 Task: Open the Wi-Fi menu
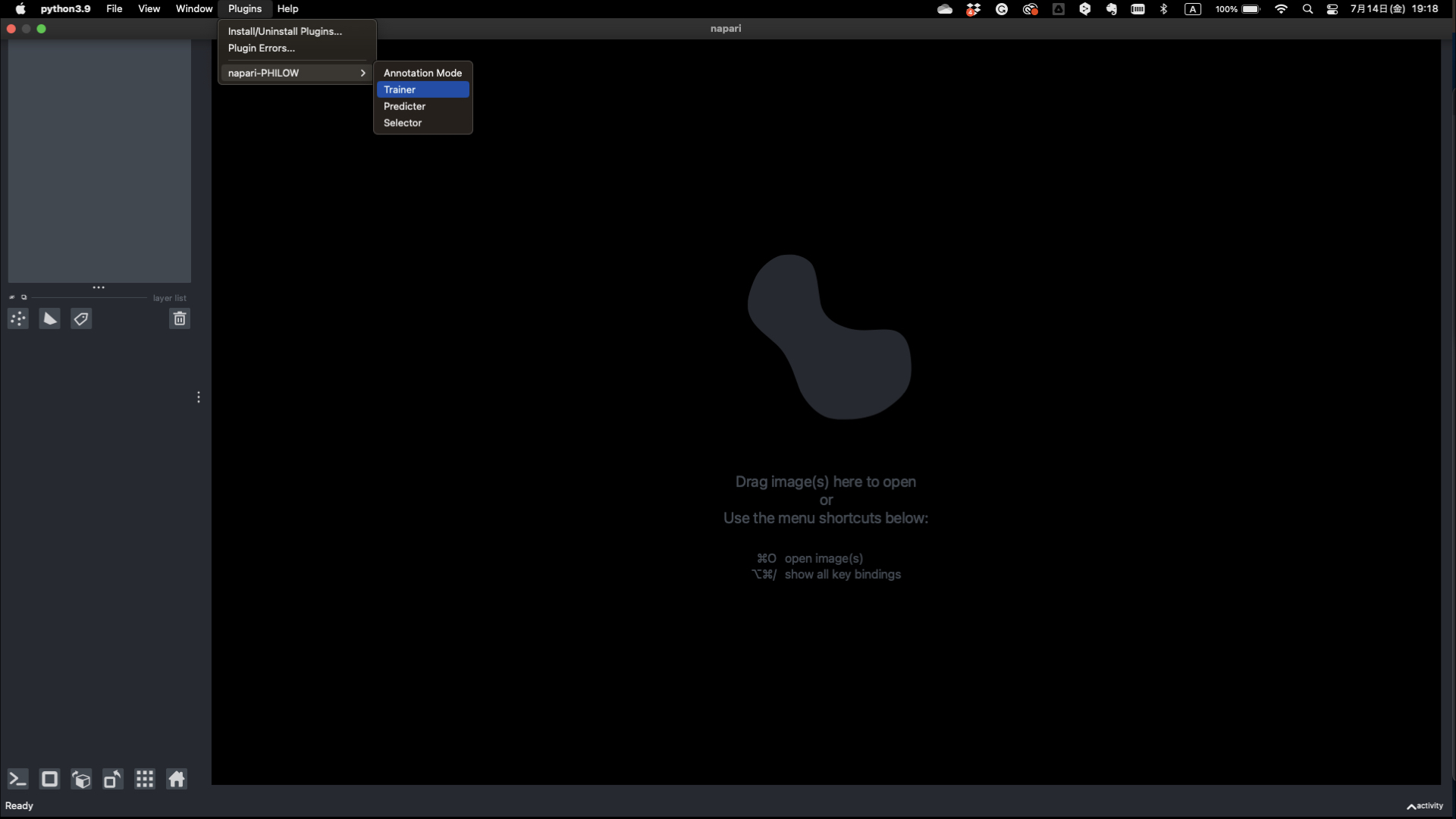point(1282,9)
